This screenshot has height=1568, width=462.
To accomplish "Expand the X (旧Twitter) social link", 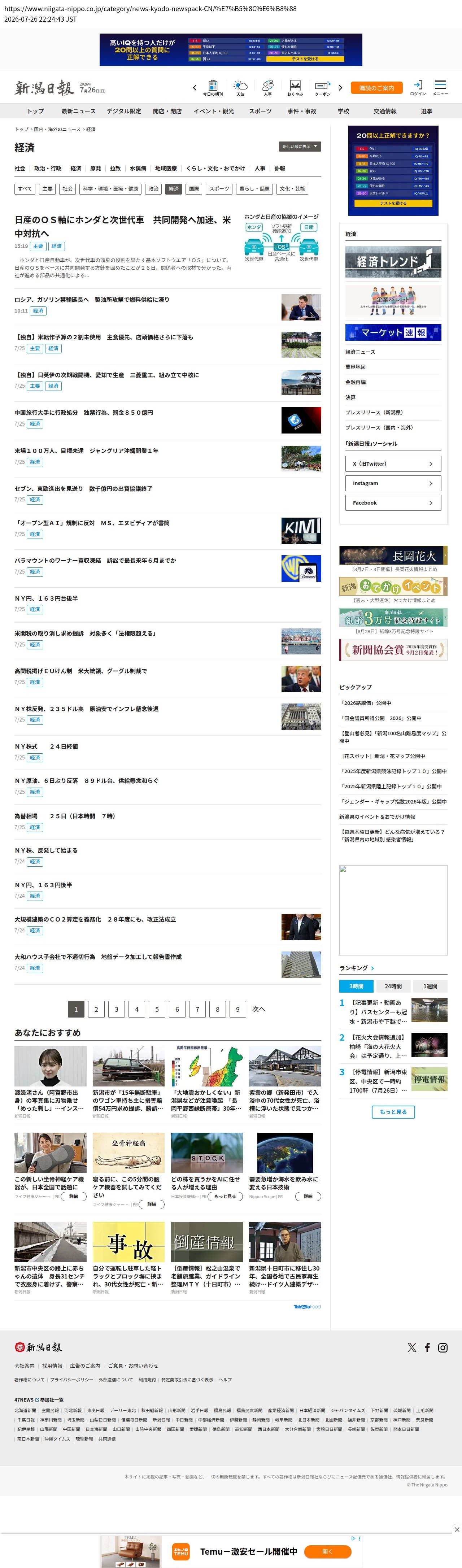I will pos(393,464).
